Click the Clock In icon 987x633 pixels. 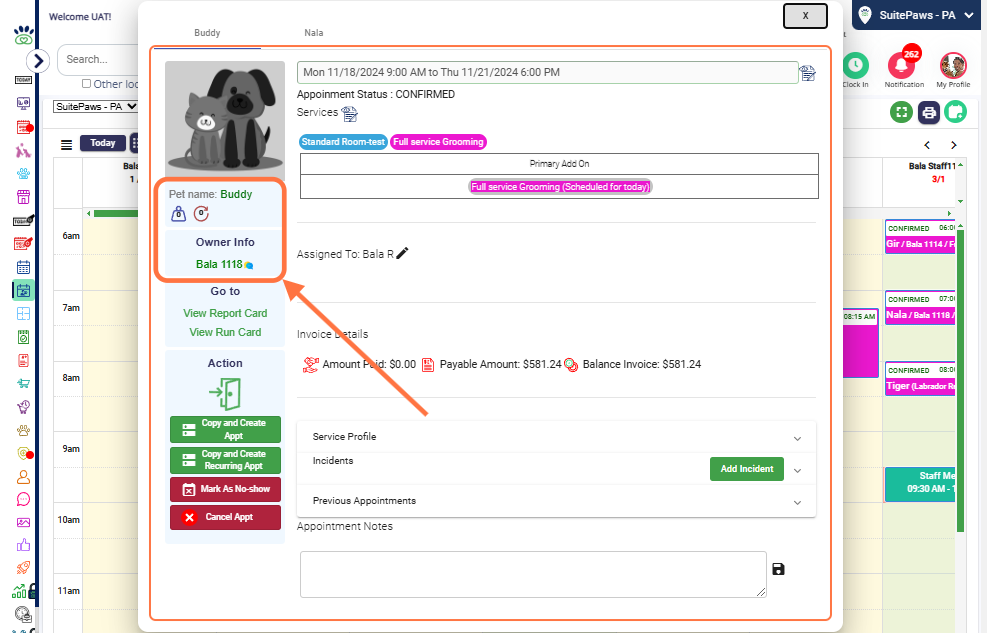coord(855,65)
